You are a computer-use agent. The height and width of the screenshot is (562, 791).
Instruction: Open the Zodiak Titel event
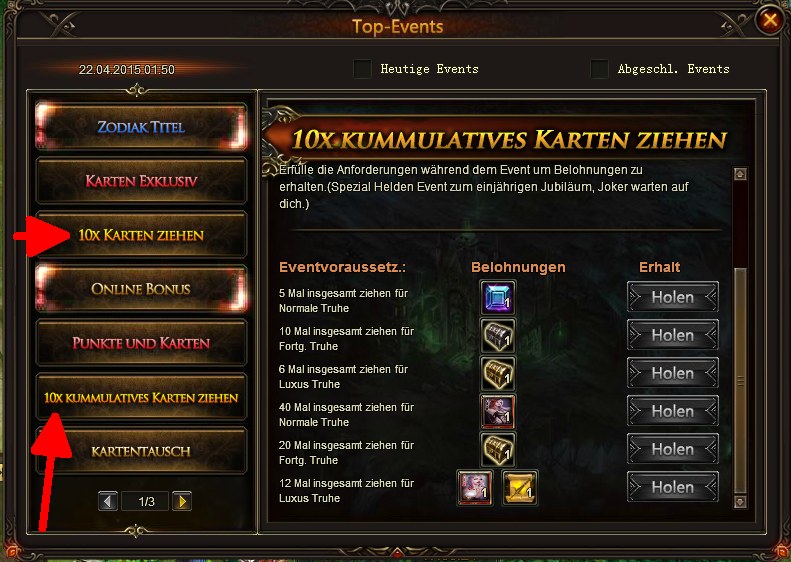[141, 127]
